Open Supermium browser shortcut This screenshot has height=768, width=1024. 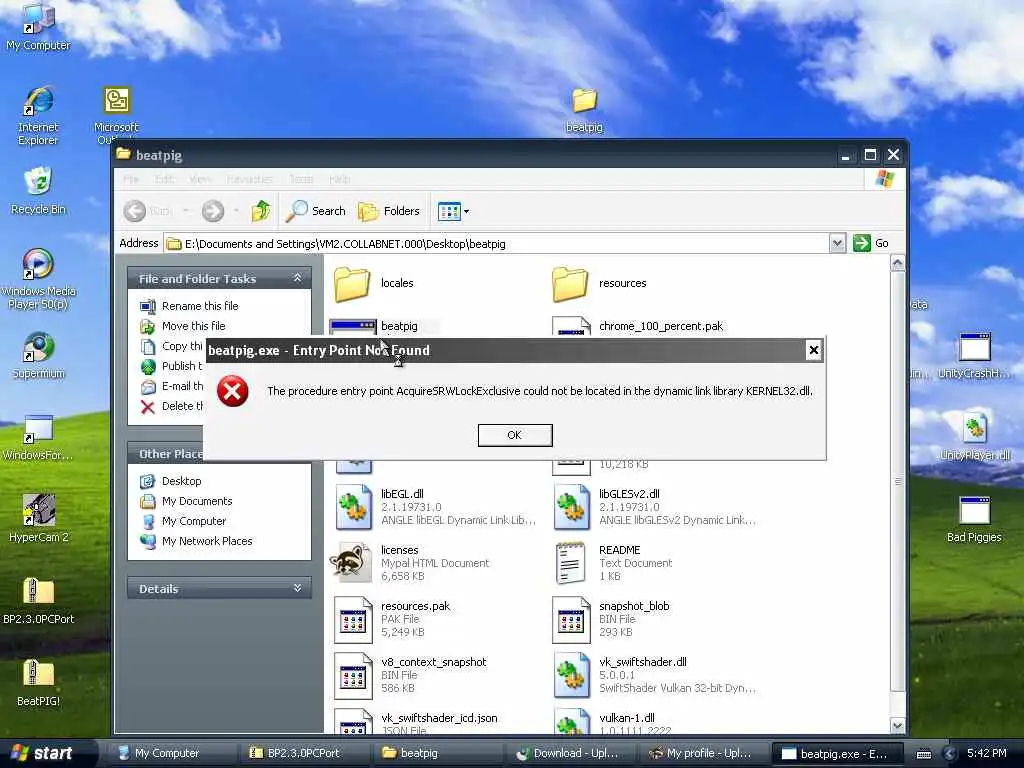pos(38,356)
